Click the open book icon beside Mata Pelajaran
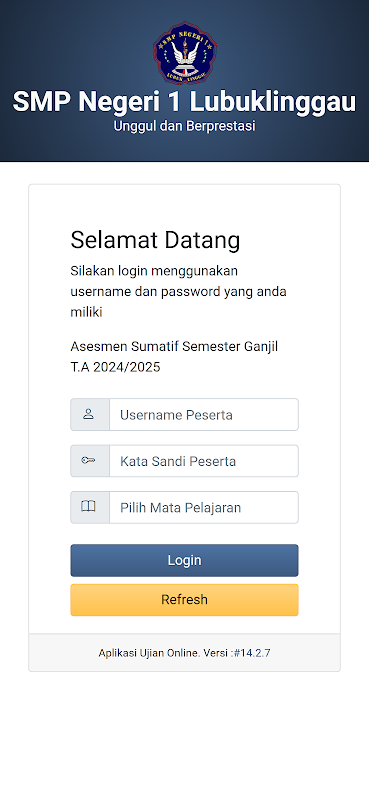 88,507
